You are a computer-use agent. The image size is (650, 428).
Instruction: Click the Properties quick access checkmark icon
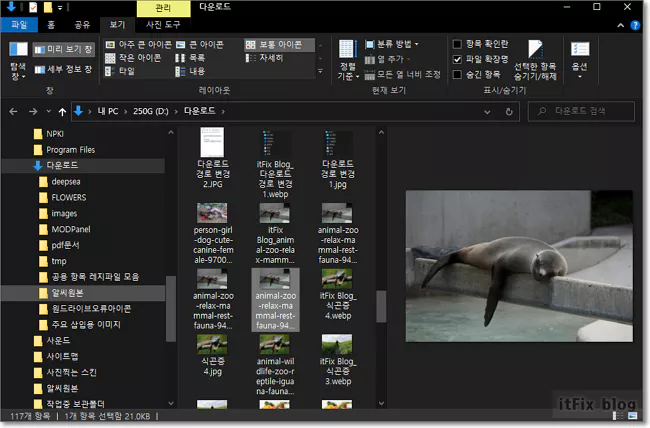[x=33, y=7]
